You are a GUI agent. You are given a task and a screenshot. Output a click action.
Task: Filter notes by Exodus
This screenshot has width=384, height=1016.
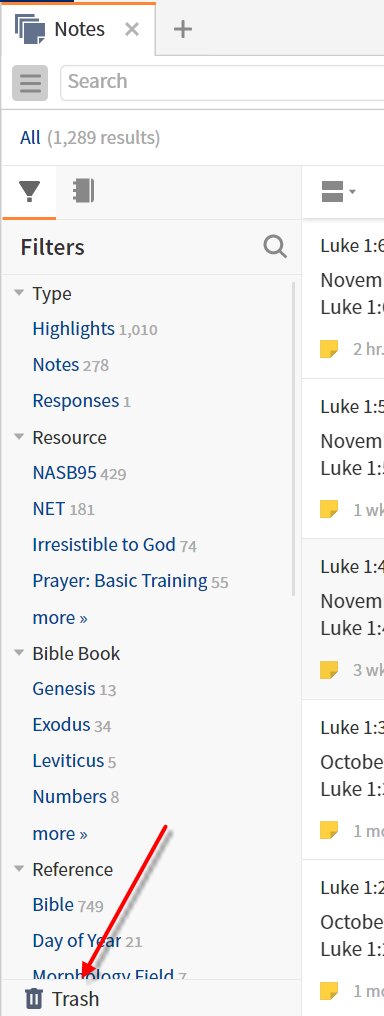click(x=61, y=724)
